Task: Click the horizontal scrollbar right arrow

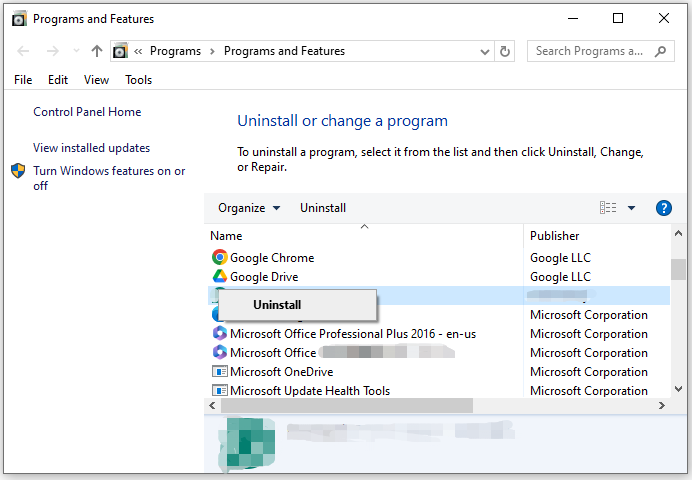Action: click(662, 405)
